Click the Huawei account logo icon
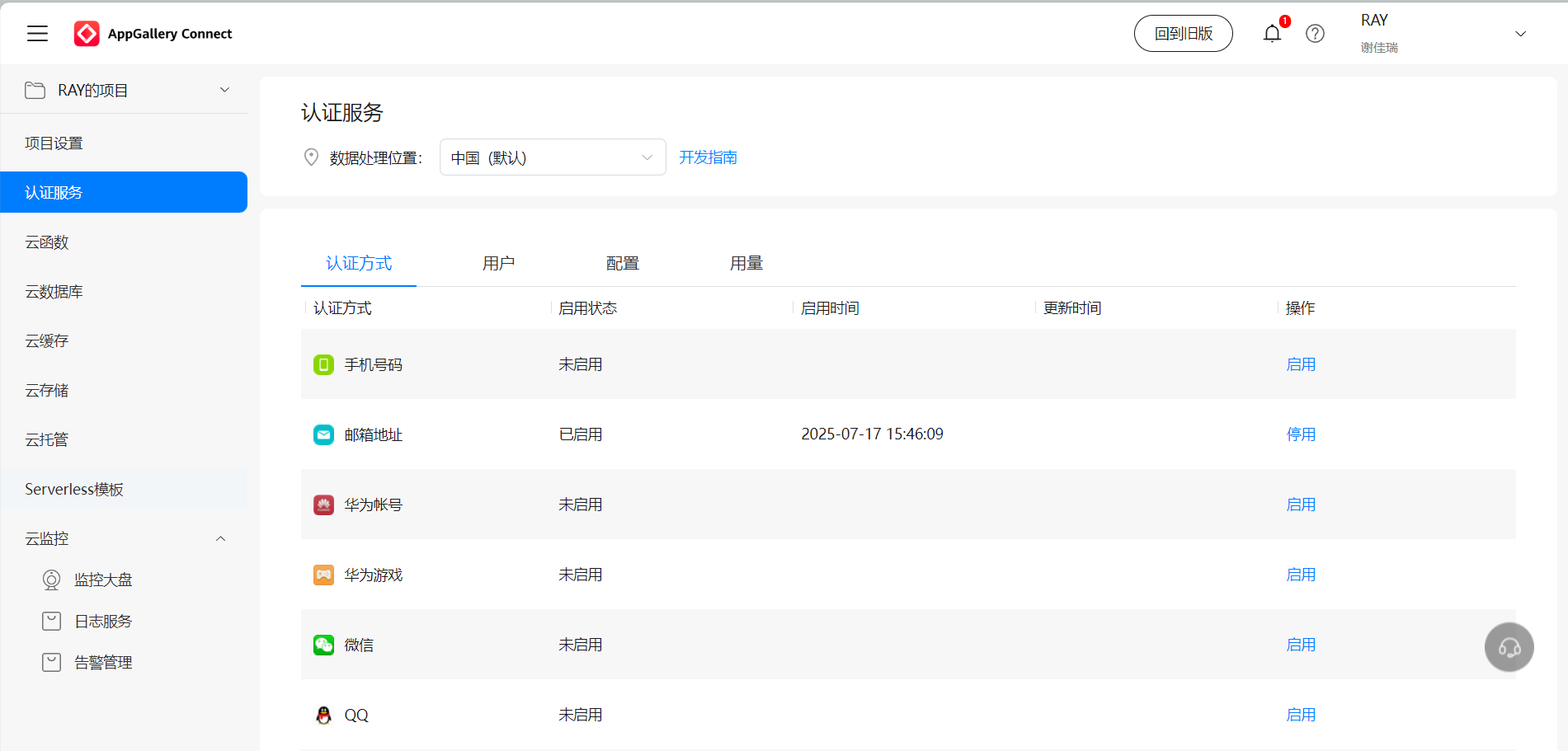The width and height of the screenshot is (1568, 751). (x=323, y=505)
